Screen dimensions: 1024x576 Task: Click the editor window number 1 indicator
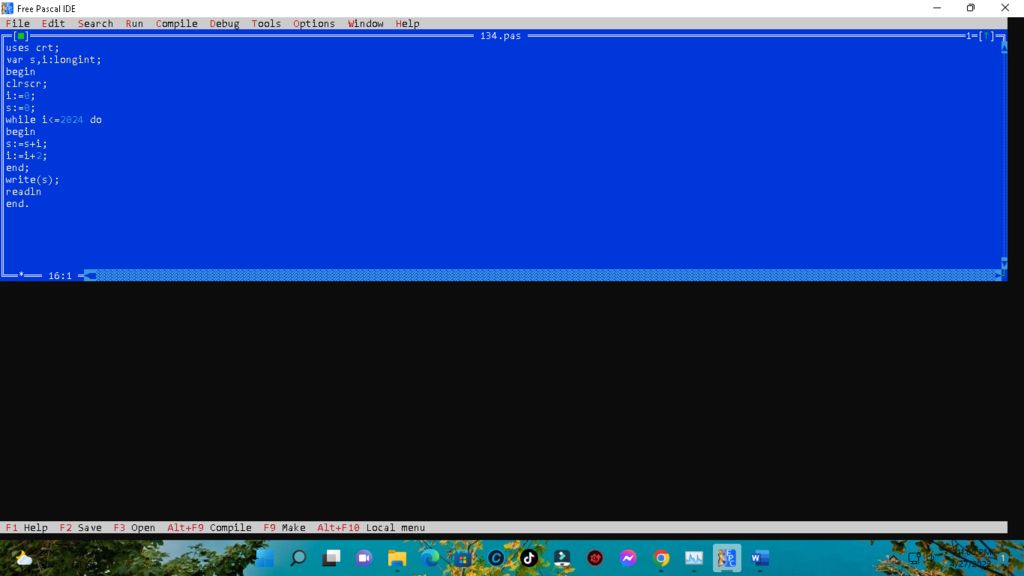(969, 36)
